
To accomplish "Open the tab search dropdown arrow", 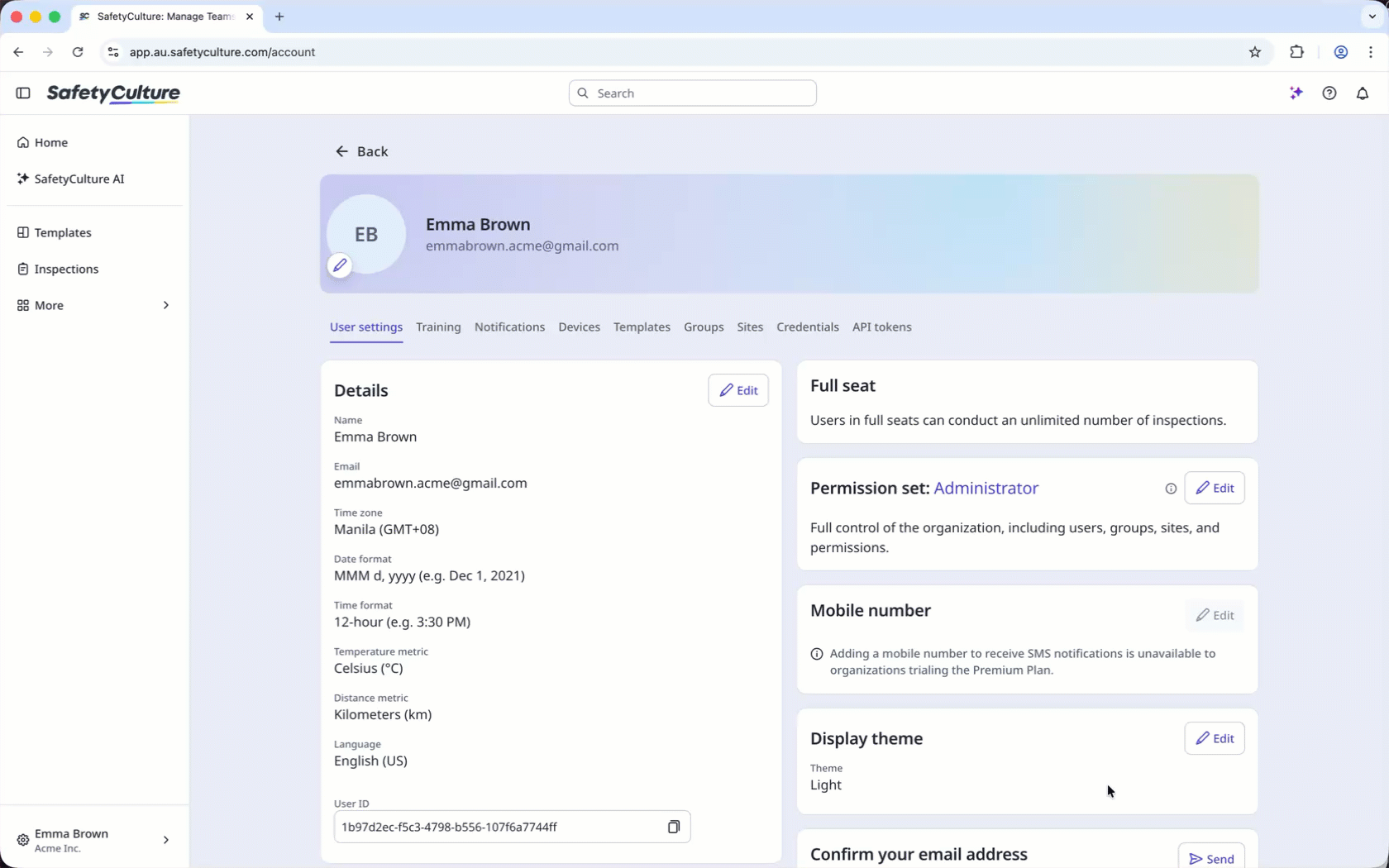I will 1372,17.
